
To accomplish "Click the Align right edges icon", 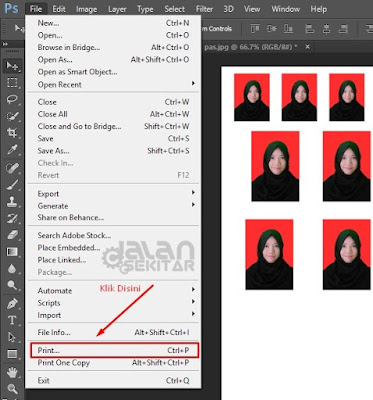I will [343, 29].
